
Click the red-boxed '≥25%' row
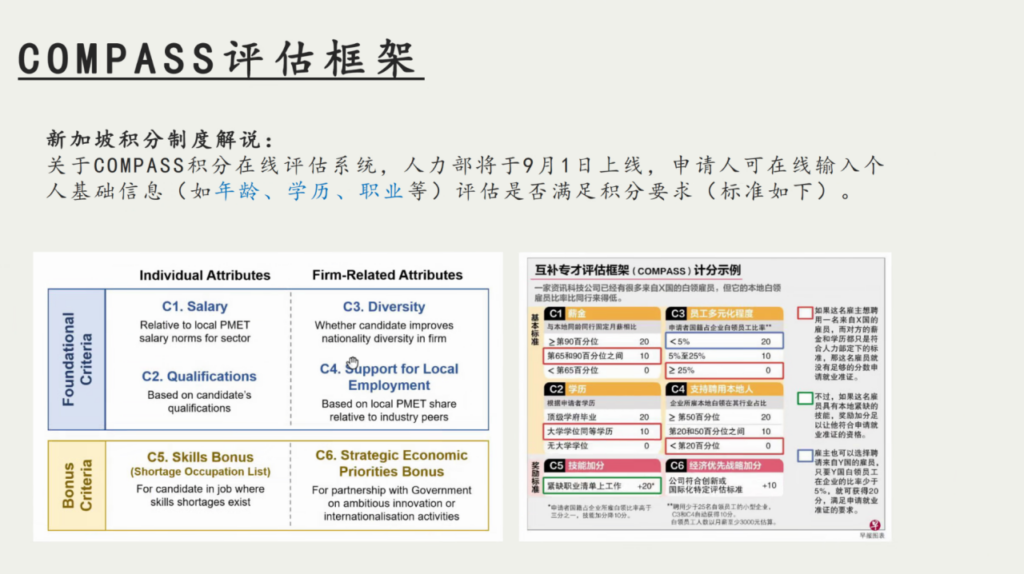pyautogui.click(x=724, y=370)
